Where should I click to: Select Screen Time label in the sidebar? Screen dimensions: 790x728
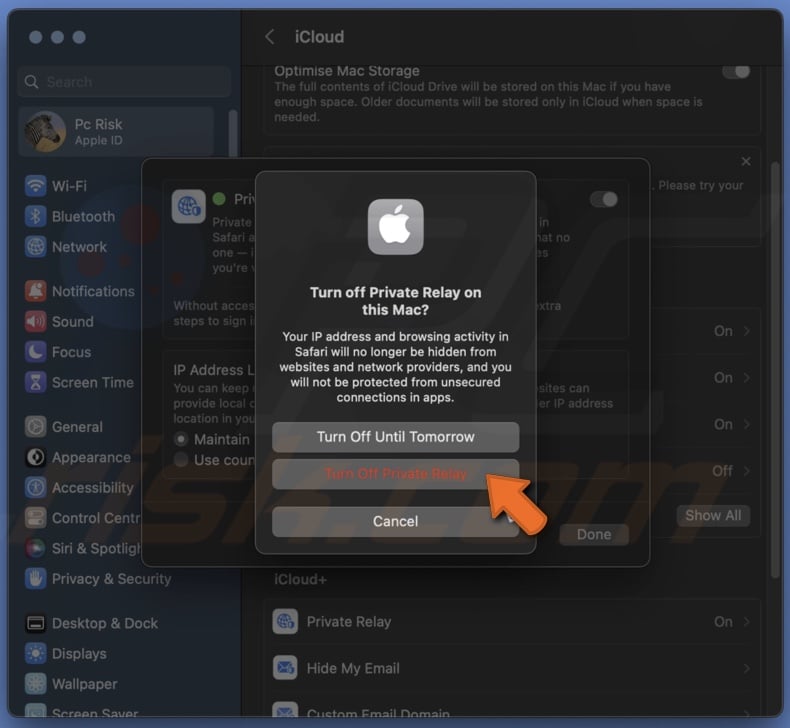point(93,382)
